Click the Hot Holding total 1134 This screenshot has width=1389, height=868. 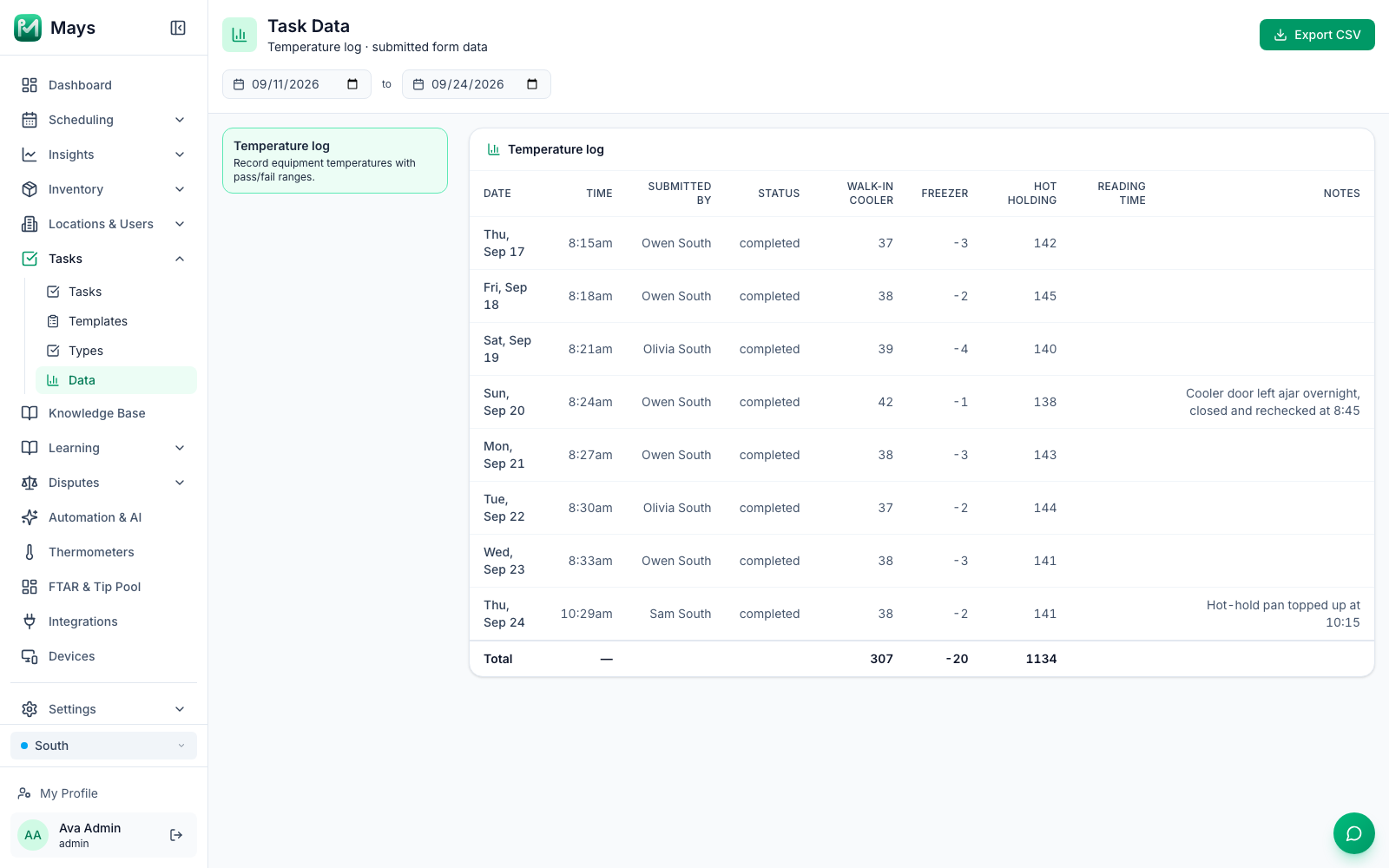[x=1041, y=659]
